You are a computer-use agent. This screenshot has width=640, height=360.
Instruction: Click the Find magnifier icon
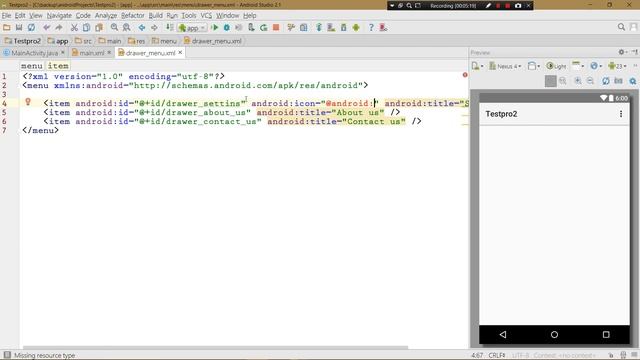pyautogui.click(x=114, y=27)
